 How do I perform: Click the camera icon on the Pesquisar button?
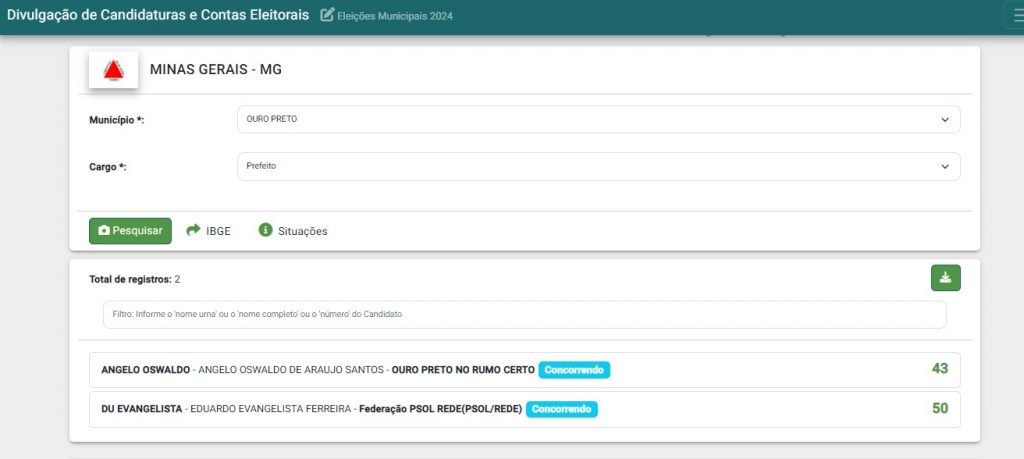tap(104, 230)
